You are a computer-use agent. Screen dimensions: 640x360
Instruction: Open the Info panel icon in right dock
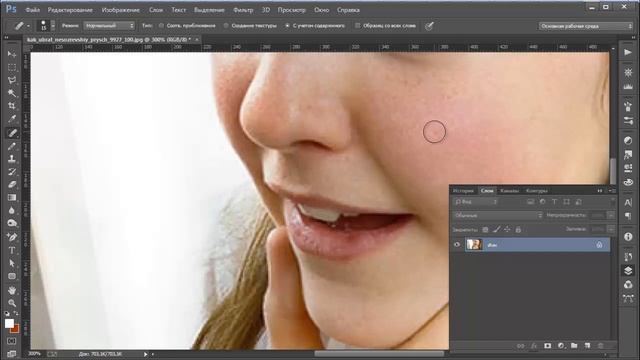tap(628, 237)
